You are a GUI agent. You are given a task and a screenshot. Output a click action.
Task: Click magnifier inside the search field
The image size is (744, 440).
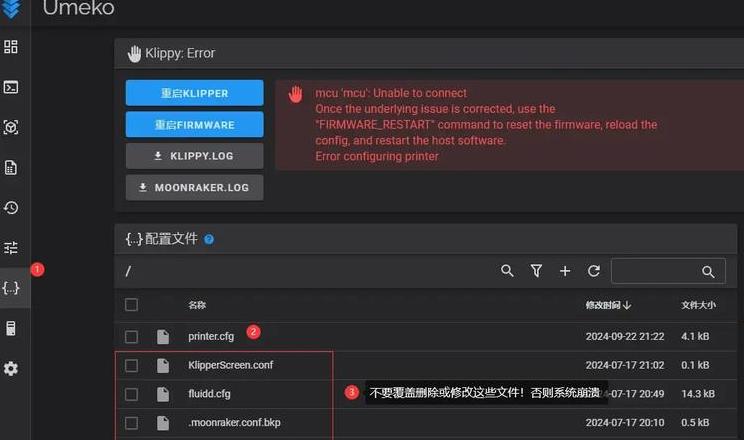(x=708, y=271)
